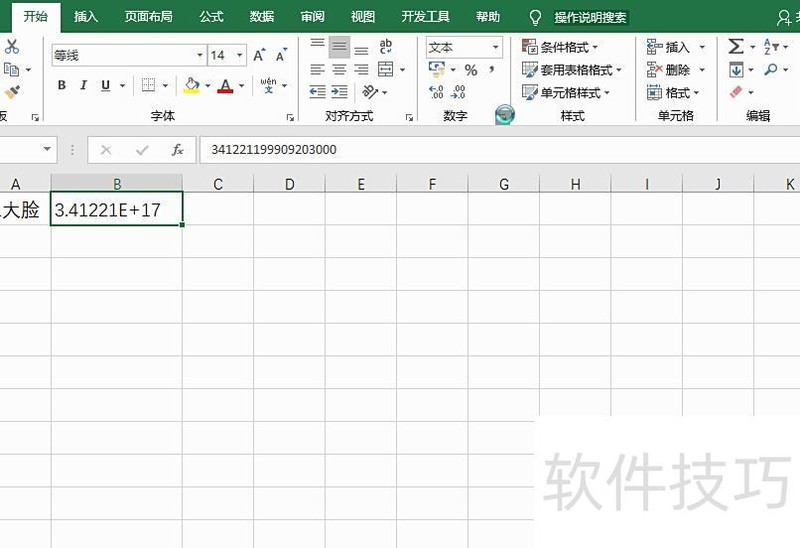800x548 pixels.
Task: Click the insert function fx icon
Action: (x=177, y=150)
